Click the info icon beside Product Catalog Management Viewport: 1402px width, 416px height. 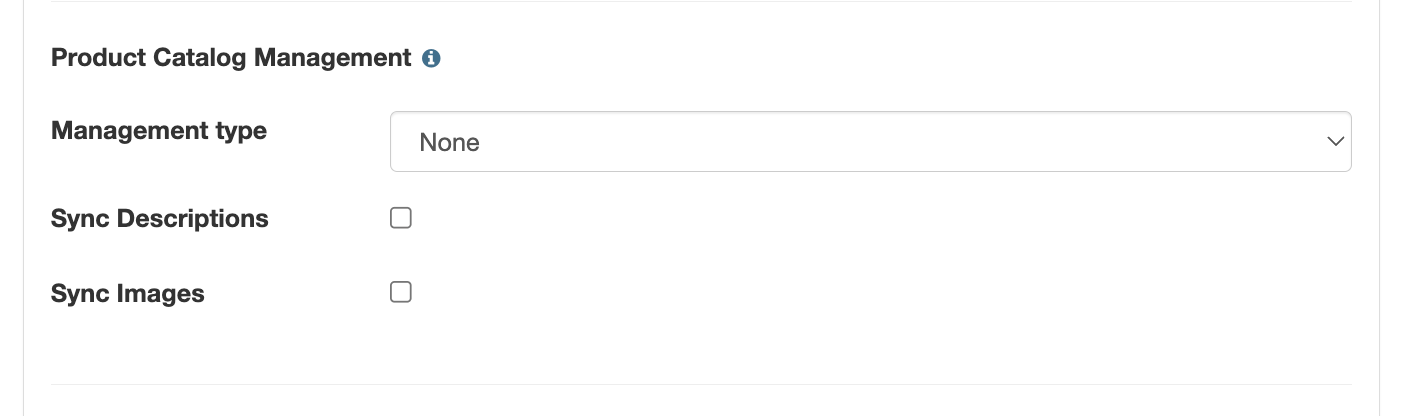coord(431,59)
